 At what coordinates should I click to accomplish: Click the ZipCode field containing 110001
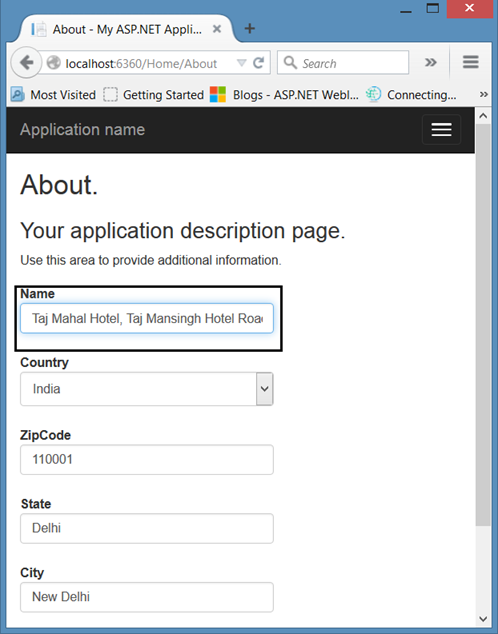click(147, 460)
